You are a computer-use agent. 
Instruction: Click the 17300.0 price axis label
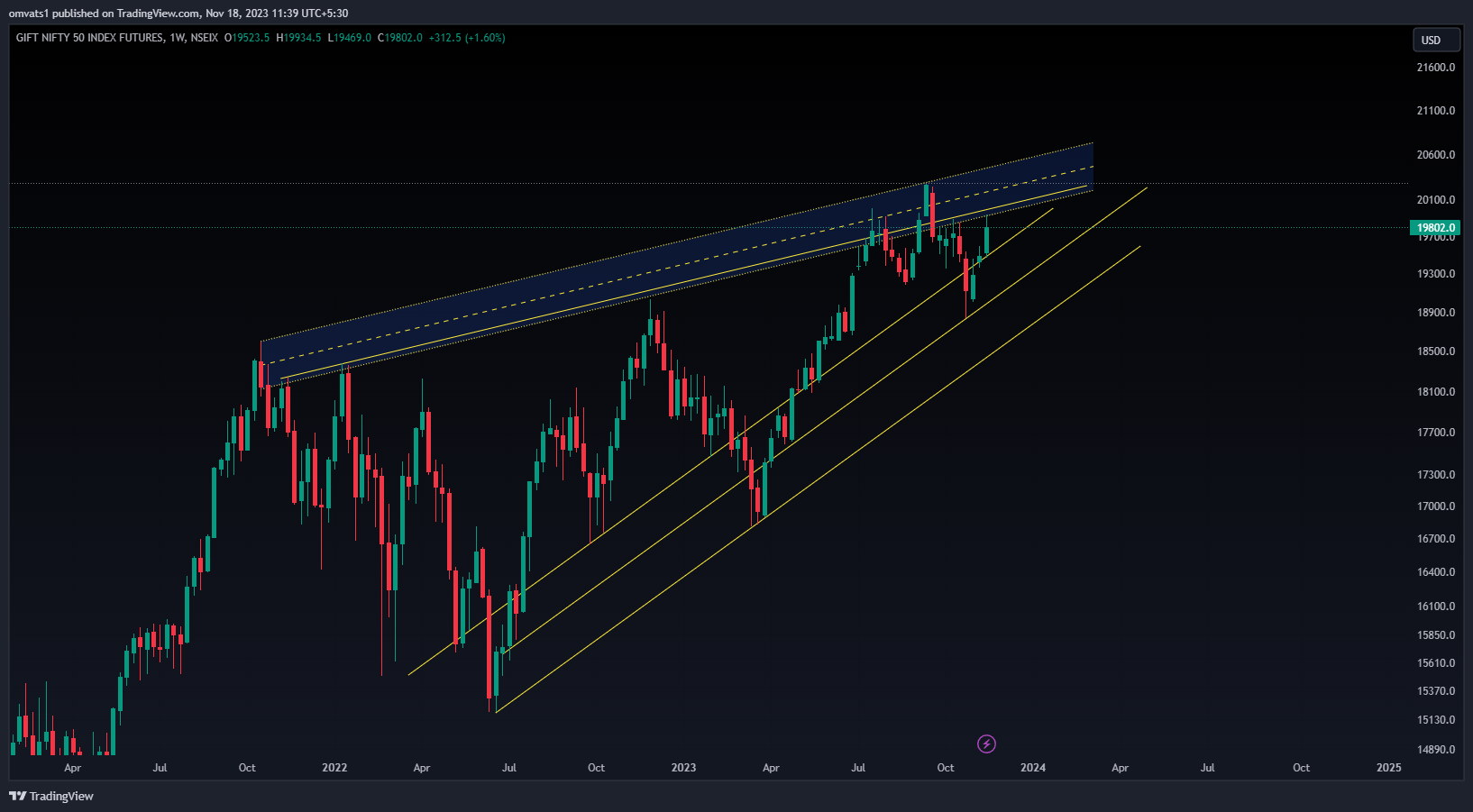pos(1436,475)
